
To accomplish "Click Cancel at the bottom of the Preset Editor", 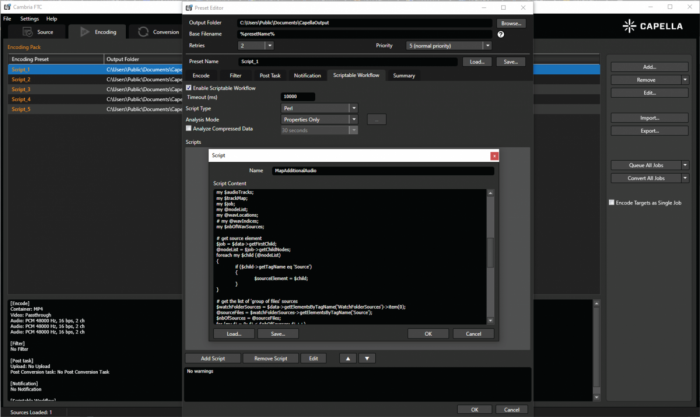I will [512, 409].
